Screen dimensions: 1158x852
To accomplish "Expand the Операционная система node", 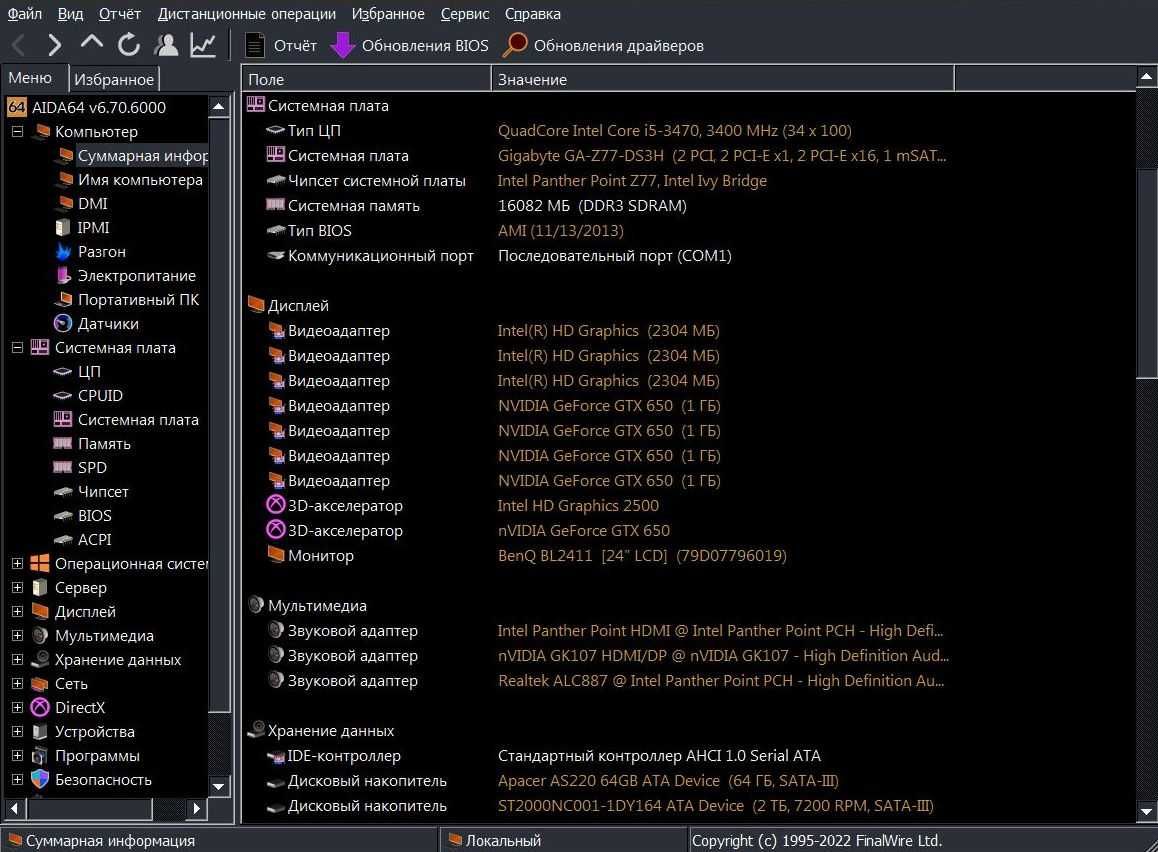I will point(17,563).
